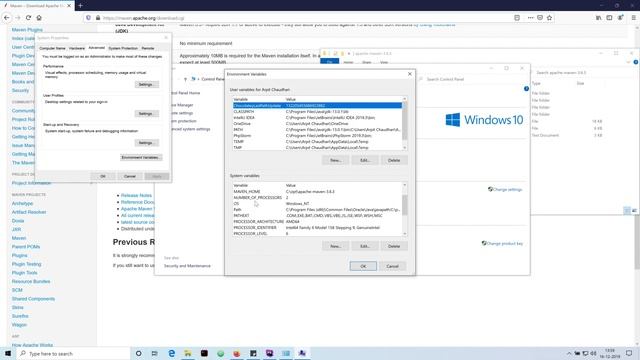
Task: Show hidden system tray icons
Action: coord(569,353)
